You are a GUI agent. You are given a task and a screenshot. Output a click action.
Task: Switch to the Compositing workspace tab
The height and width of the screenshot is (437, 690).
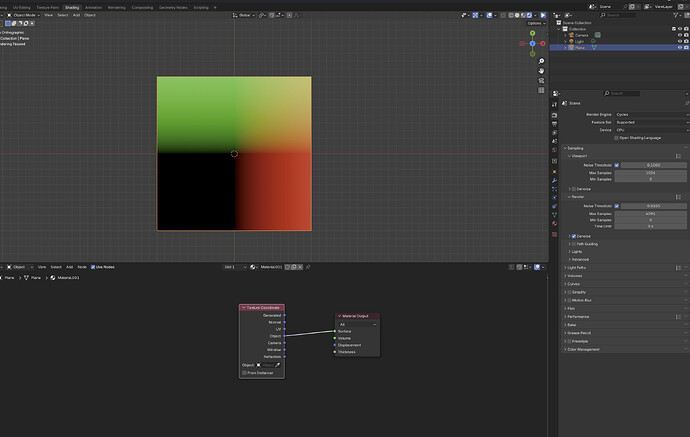pyautogui.click(x=142, y=7)
